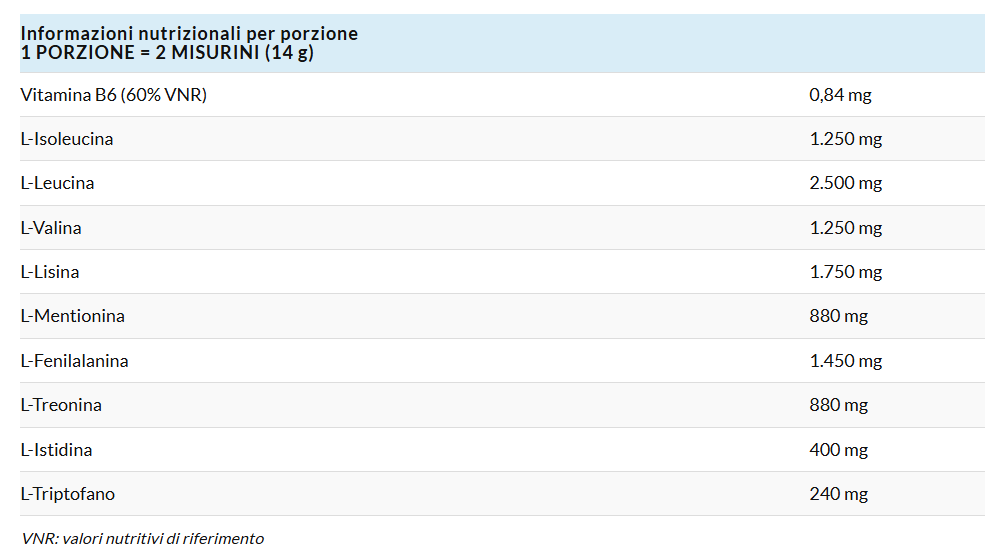
Task: Click the 'VNR: valori nutritivi di riferimento' footnote
Action: coord(142,538)
